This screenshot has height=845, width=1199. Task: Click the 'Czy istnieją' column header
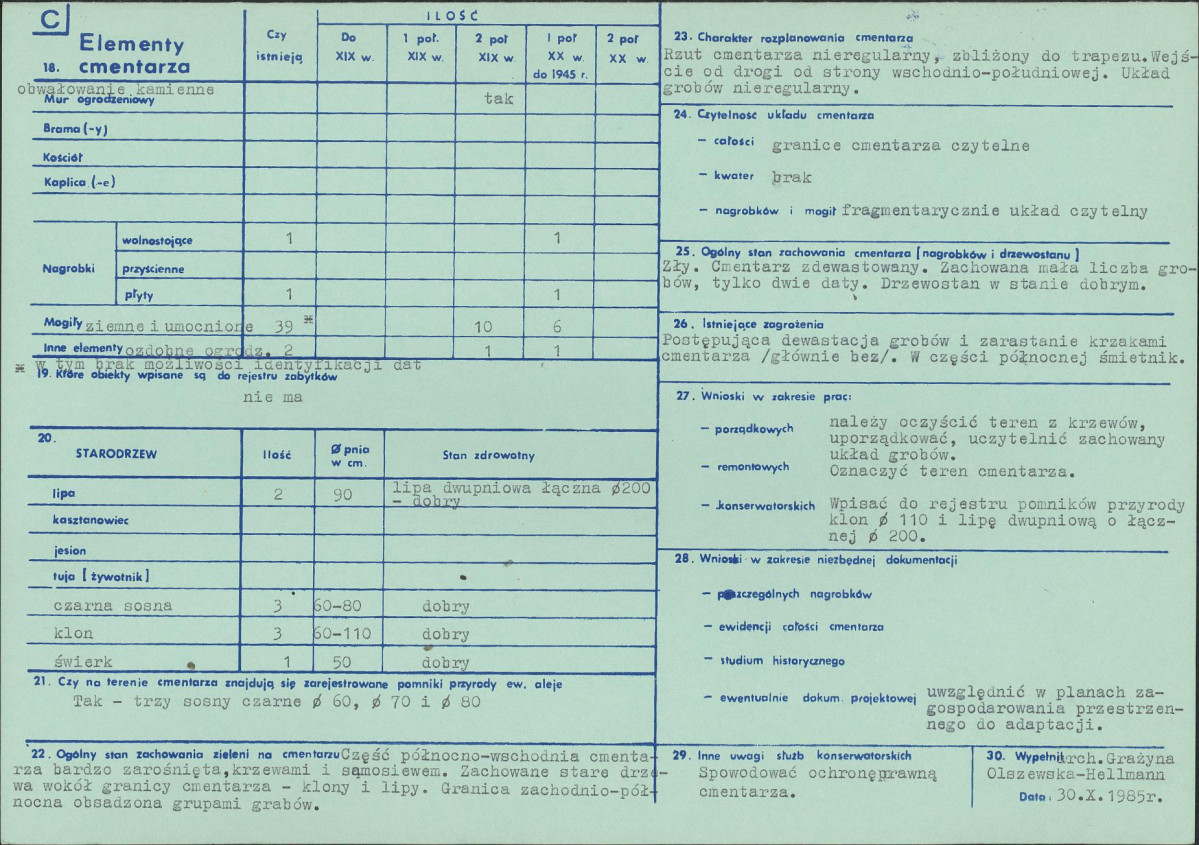[279, 46]
